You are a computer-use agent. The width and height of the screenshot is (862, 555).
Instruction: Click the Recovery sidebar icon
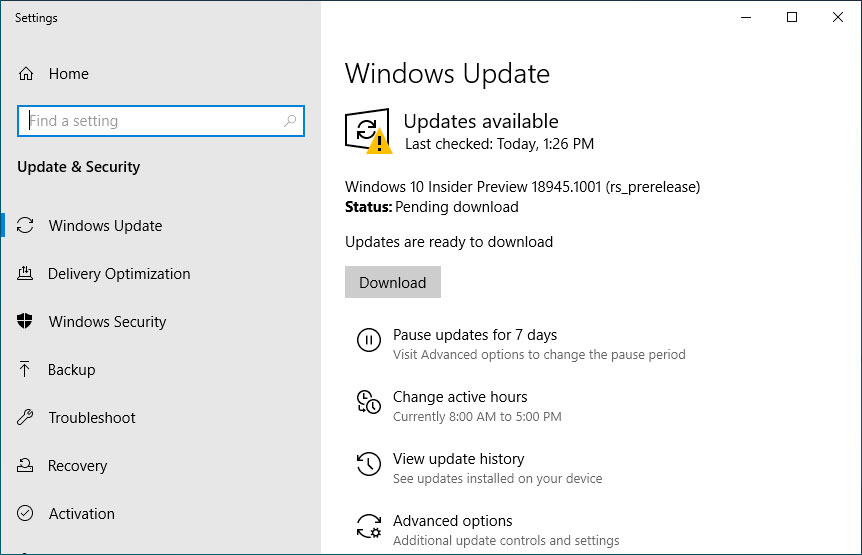tap(25, 465)
